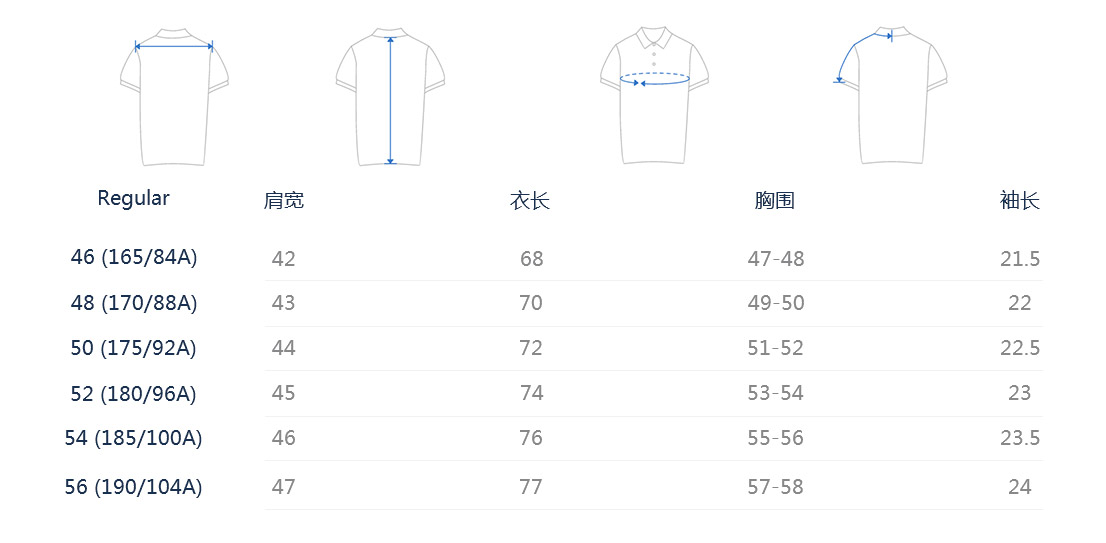Click the shoulder width shirt diagram
Viewport: 1106px width, 543px height.
pos(174,97)
